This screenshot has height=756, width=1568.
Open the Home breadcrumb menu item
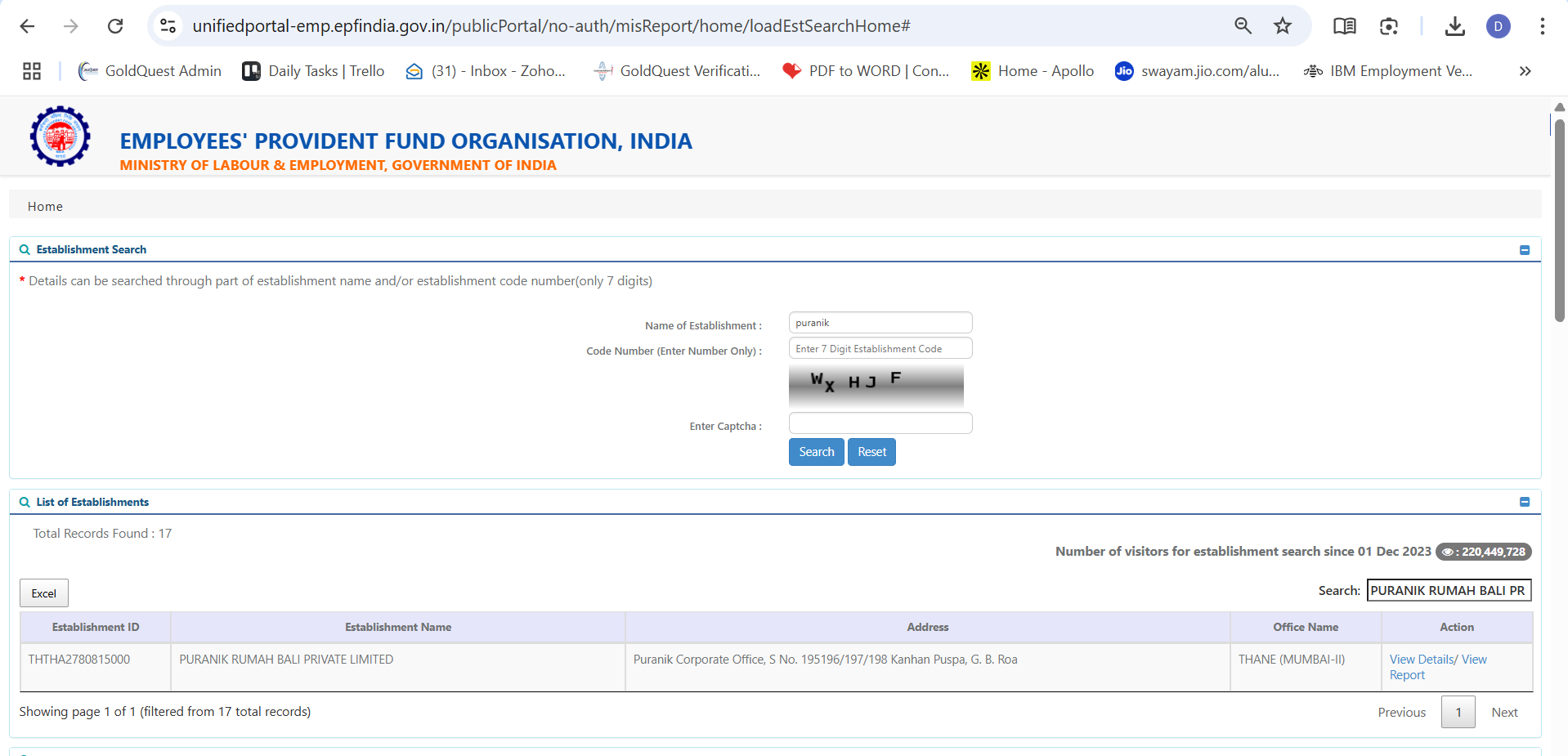coord(45,207)
